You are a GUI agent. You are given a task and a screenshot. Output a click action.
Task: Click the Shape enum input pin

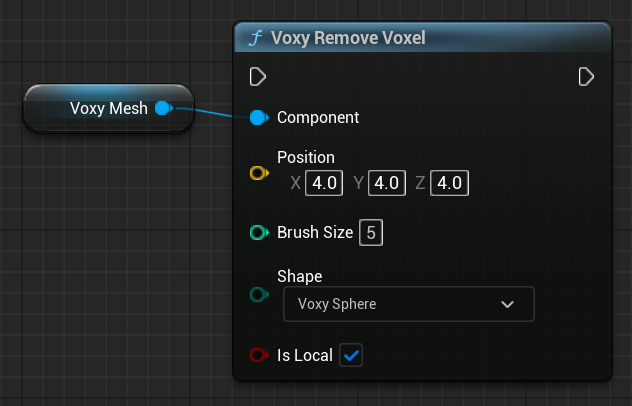[258, 295]
